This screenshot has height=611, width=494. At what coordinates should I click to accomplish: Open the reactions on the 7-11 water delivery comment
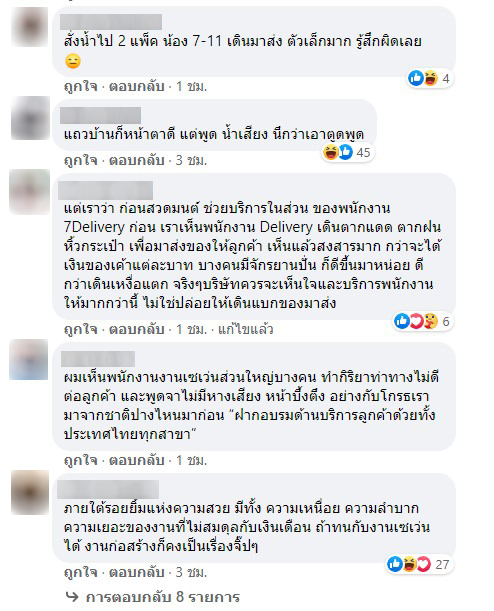[x=429, y=79]
